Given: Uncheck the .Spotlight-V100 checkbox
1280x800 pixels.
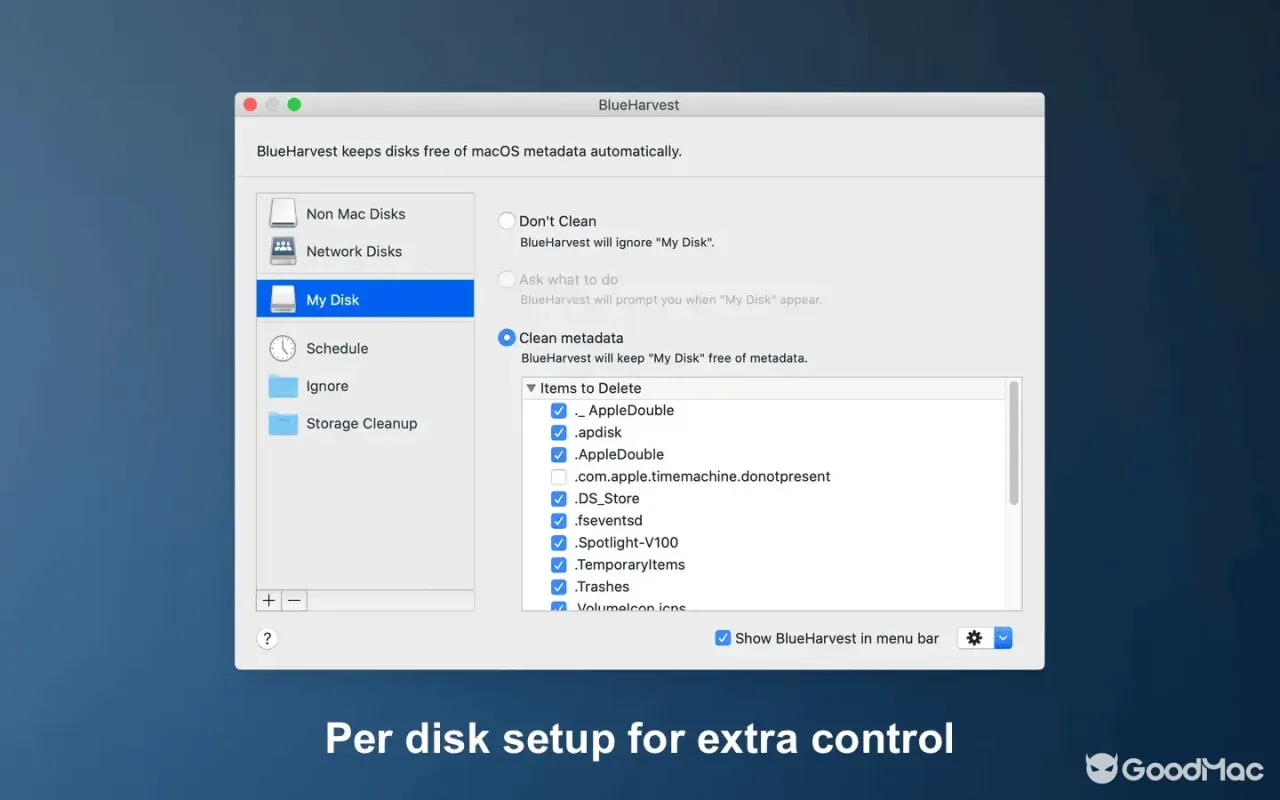Looking at the screenshot, I should pyautogui.click(x=559, y=543).
